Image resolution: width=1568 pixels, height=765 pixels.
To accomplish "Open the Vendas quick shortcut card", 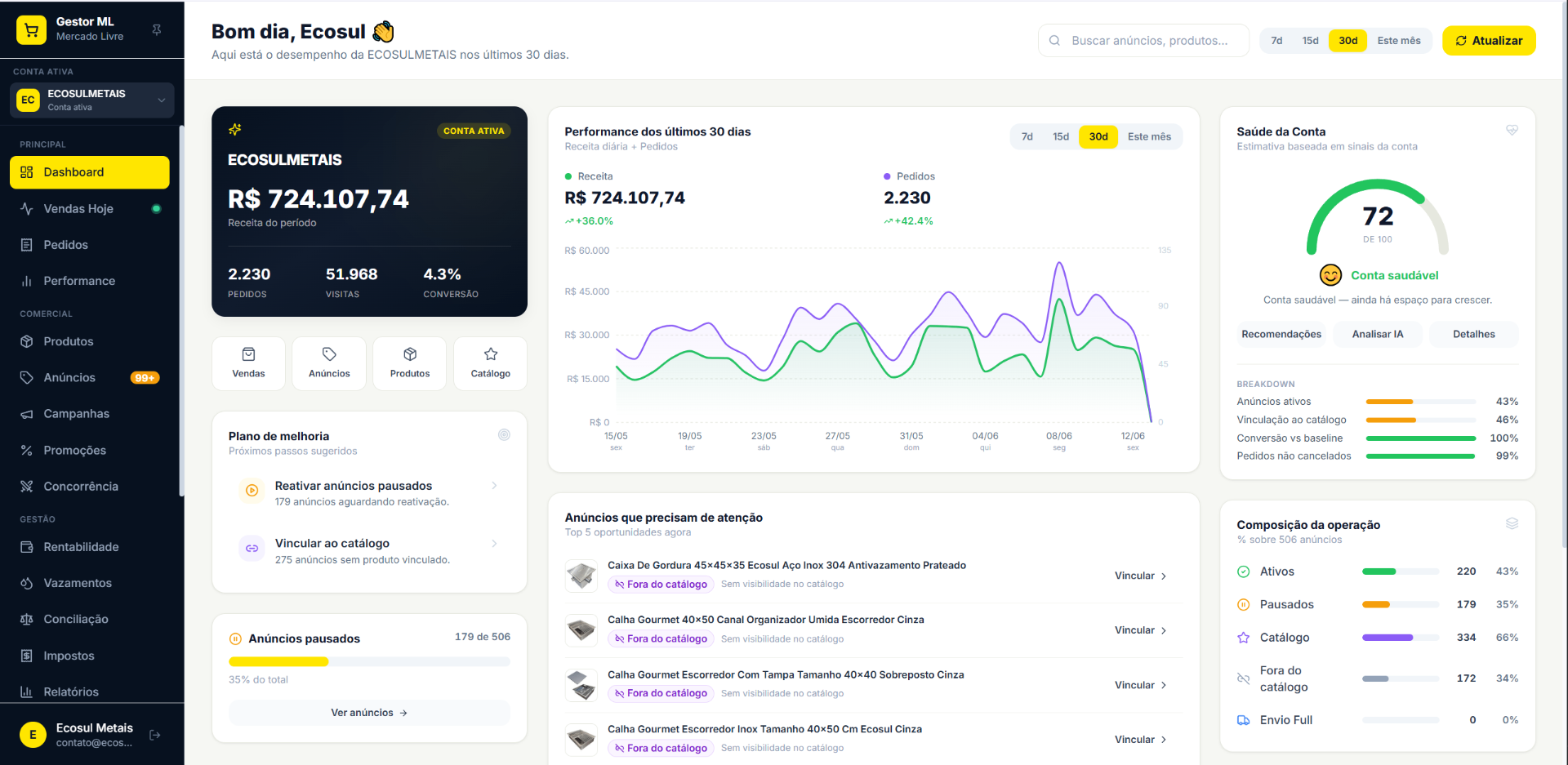I will 248,363.
